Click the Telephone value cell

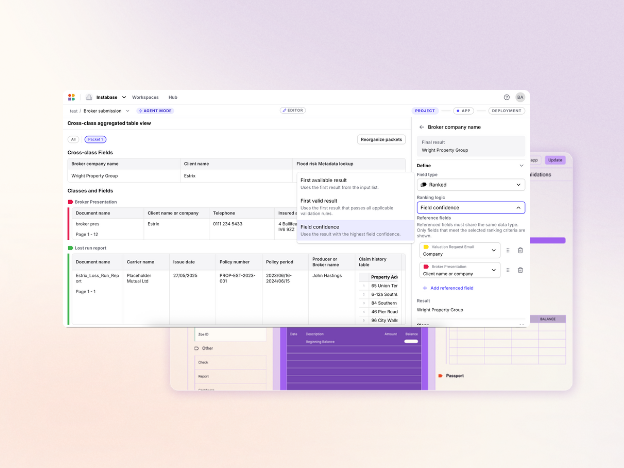tap(242, 229)
